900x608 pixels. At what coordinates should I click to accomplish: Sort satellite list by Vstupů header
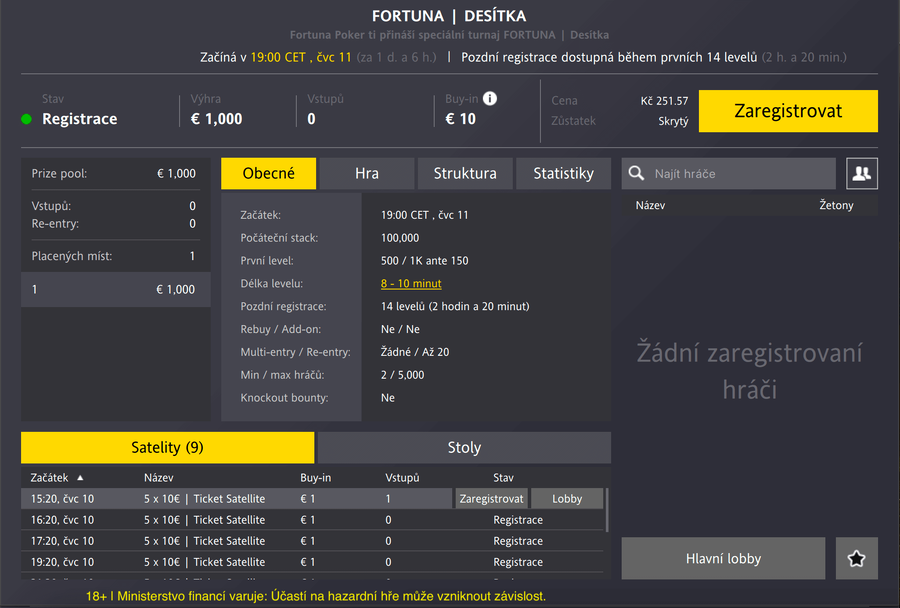click(x=402, y=478)
